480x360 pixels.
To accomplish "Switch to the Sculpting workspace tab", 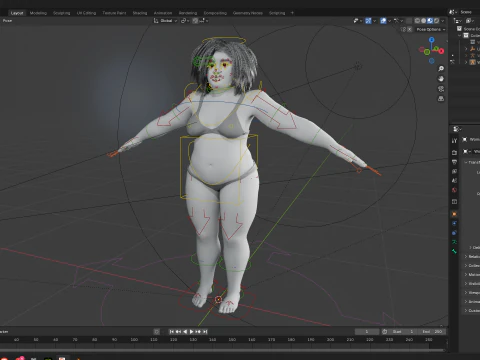I will (62, 13).
